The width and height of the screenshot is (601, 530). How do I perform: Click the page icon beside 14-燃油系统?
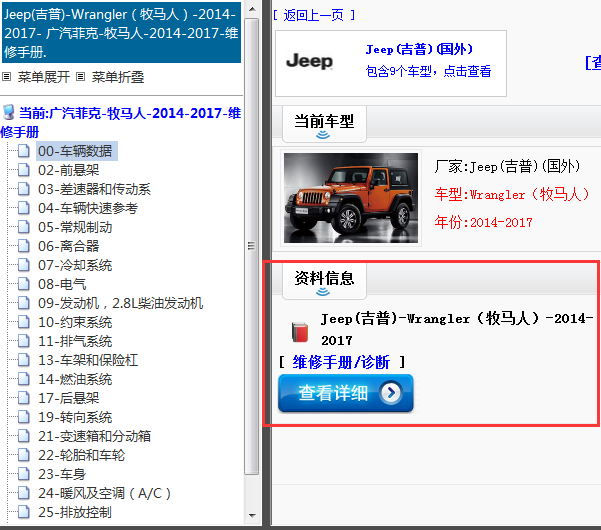click(x=23, y=379)
